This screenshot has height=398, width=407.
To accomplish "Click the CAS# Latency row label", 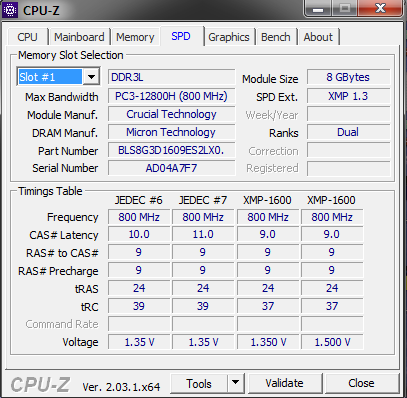I will [64, 235].
